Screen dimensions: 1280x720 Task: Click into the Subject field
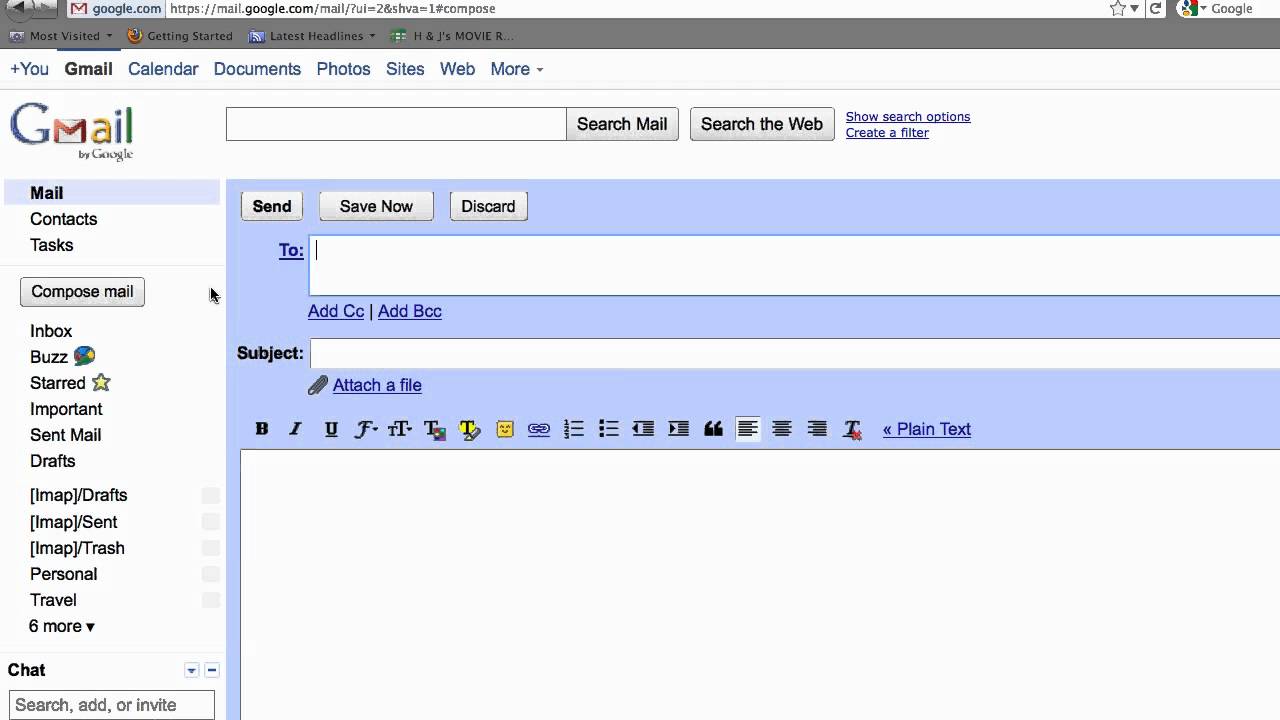click(x=795, y=354)
